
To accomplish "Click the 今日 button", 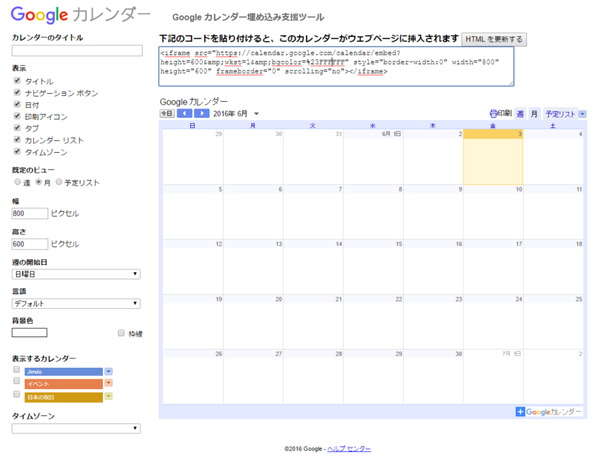I will [167, 114].
